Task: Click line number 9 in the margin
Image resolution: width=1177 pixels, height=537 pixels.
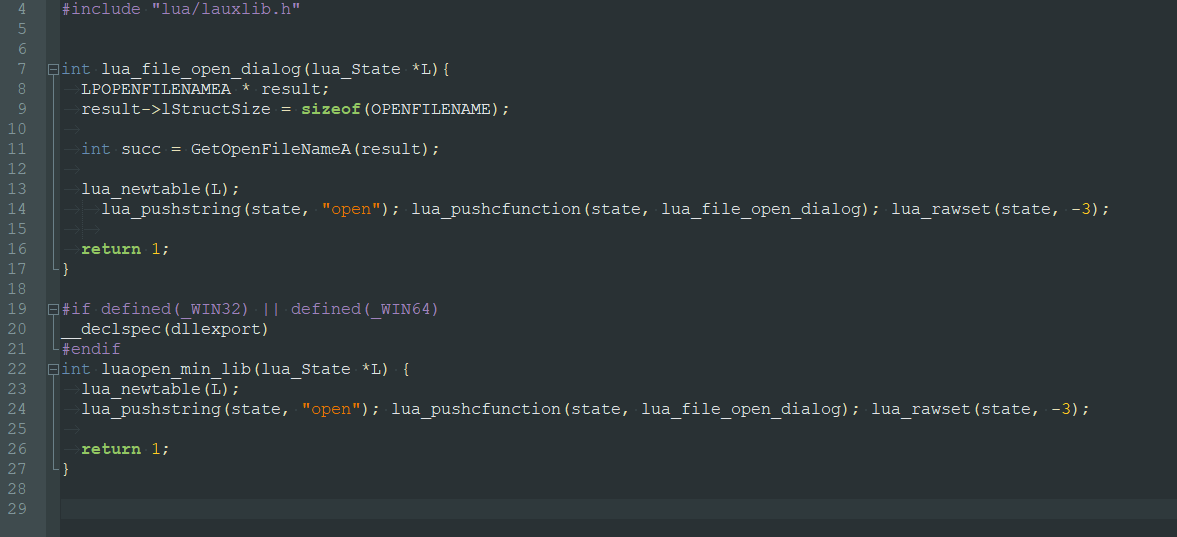Action: pos(22,109)
